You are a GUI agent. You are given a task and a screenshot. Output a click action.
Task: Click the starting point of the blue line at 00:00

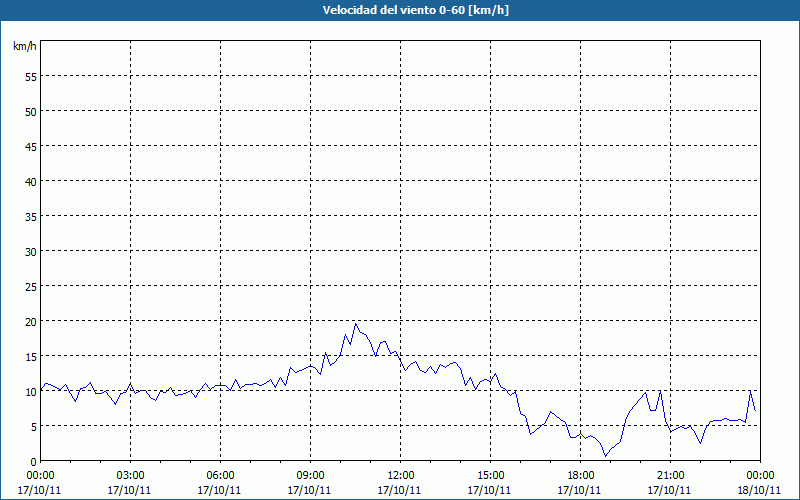(x=41, y=387)
